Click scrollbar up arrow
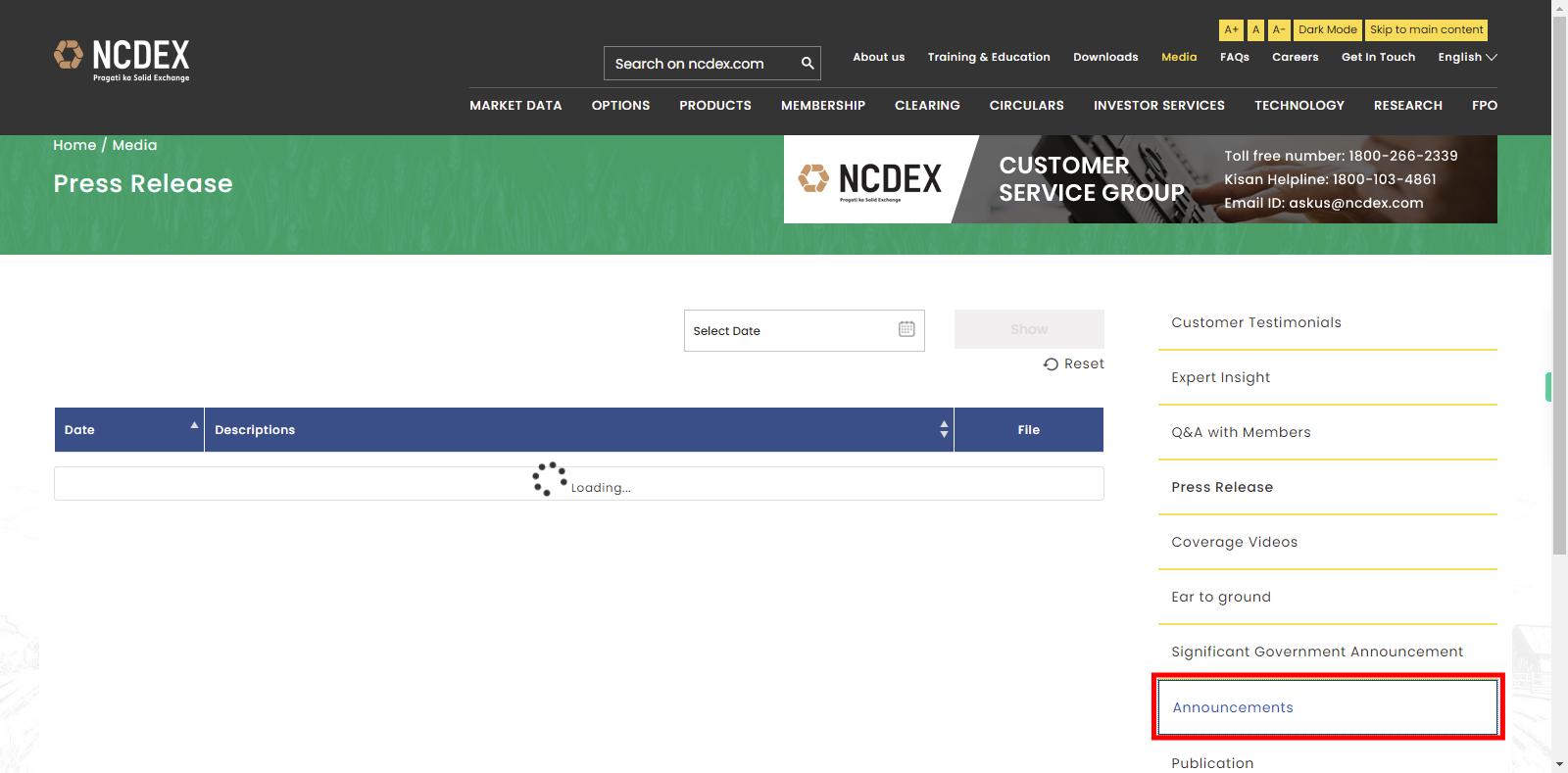The width and height of the screenshot is (1568, 773). pos(1559,7)
